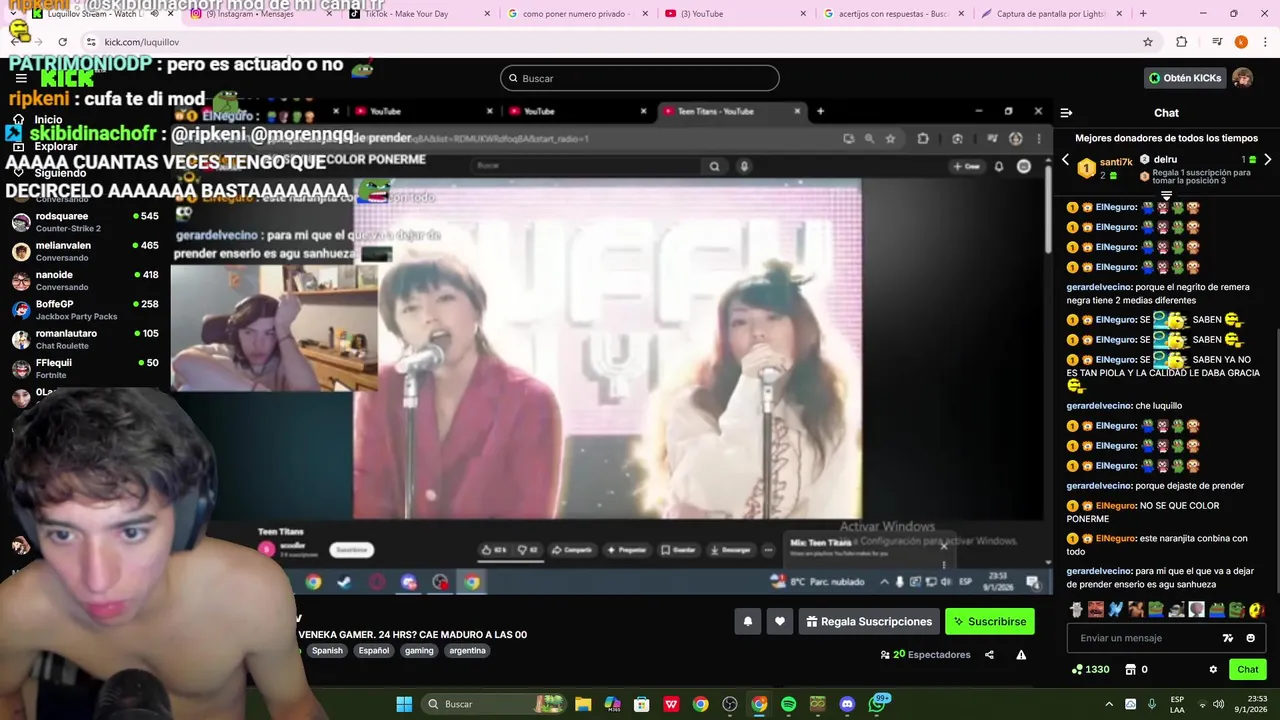
Task: View 1330 channel points balance
Action: point(1090,669)
